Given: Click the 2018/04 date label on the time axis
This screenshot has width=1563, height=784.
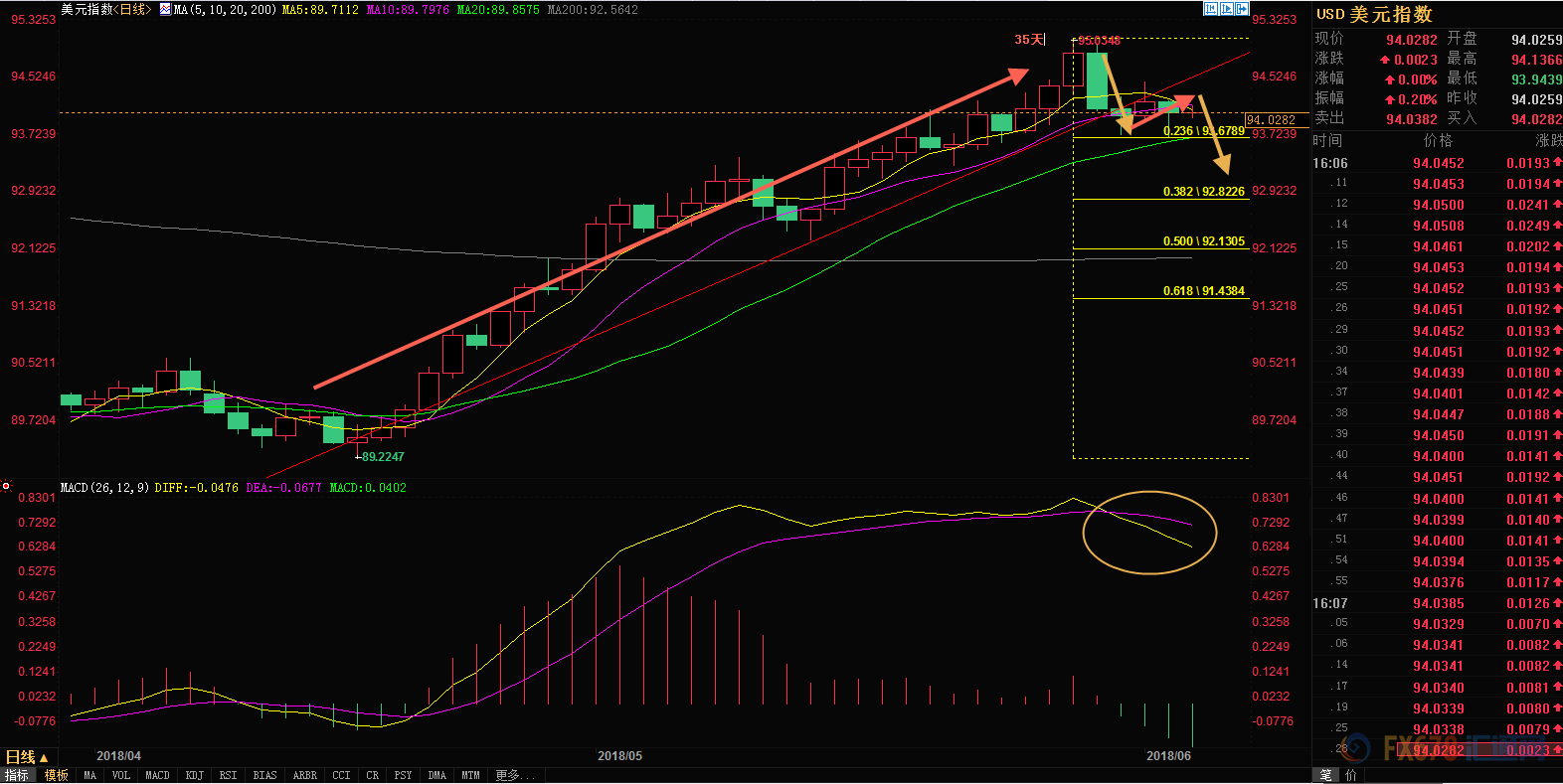Looking at the screenshot, I should pyautogui.click(x=118, y=756).
